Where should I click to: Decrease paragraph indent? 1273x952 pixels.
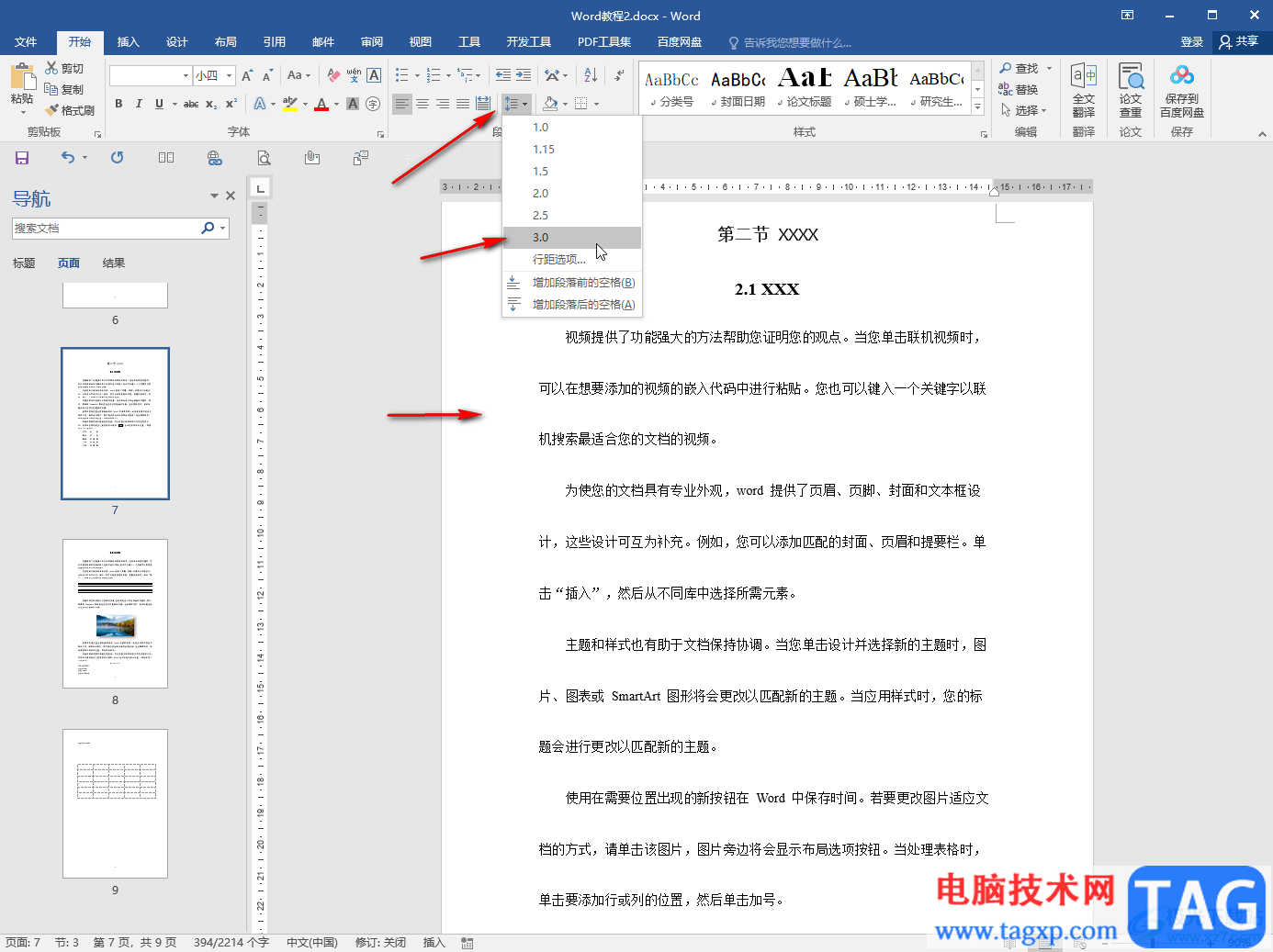coord(503,75)
